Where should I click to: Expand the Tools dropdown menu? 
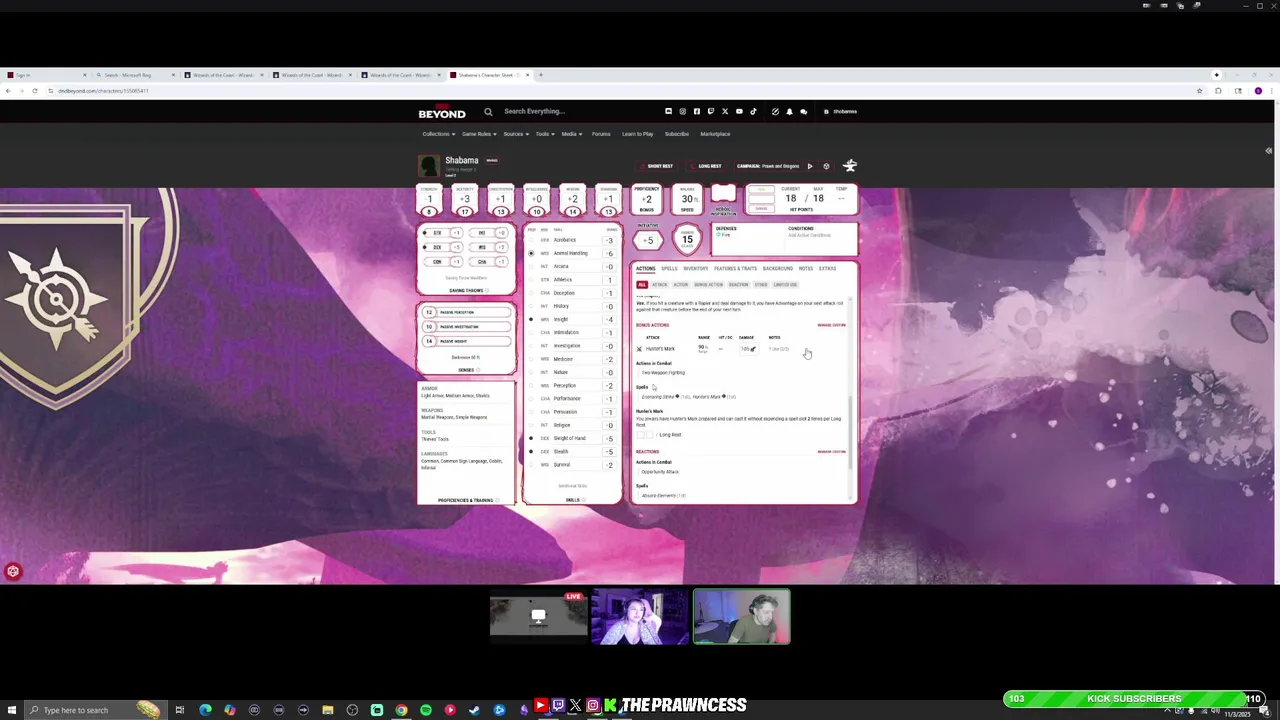point(544,134)
